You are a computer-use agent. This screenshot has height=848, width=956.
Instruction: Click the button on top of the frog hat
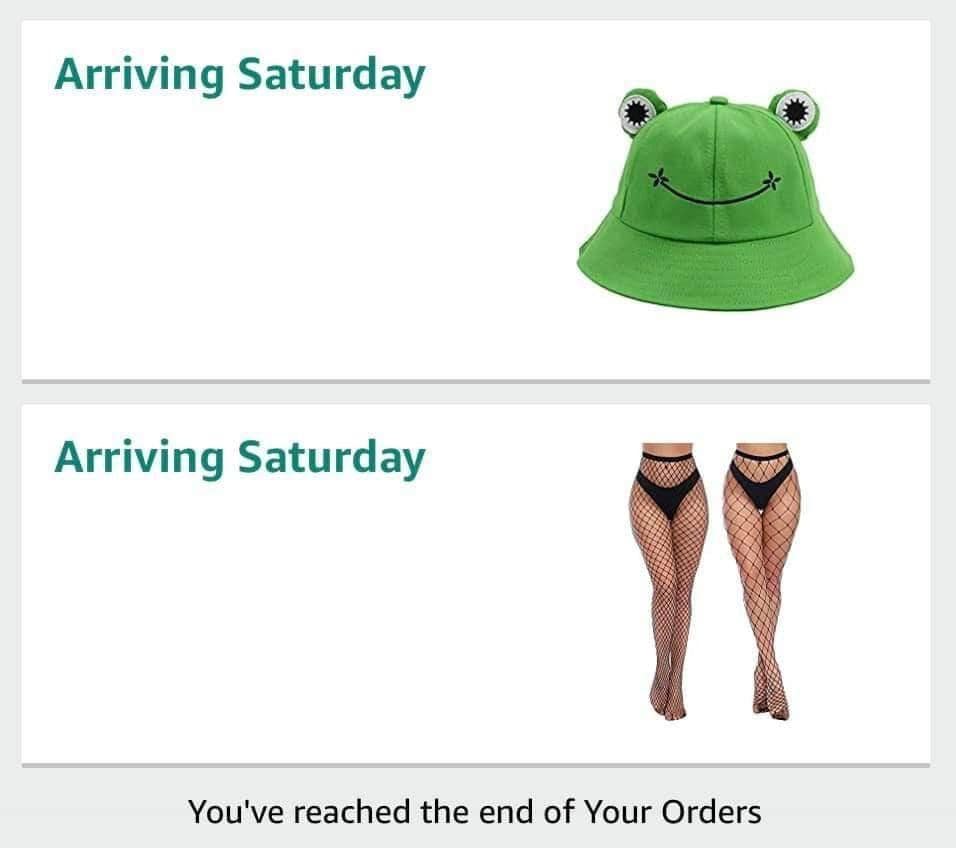[x=719, y=101]
